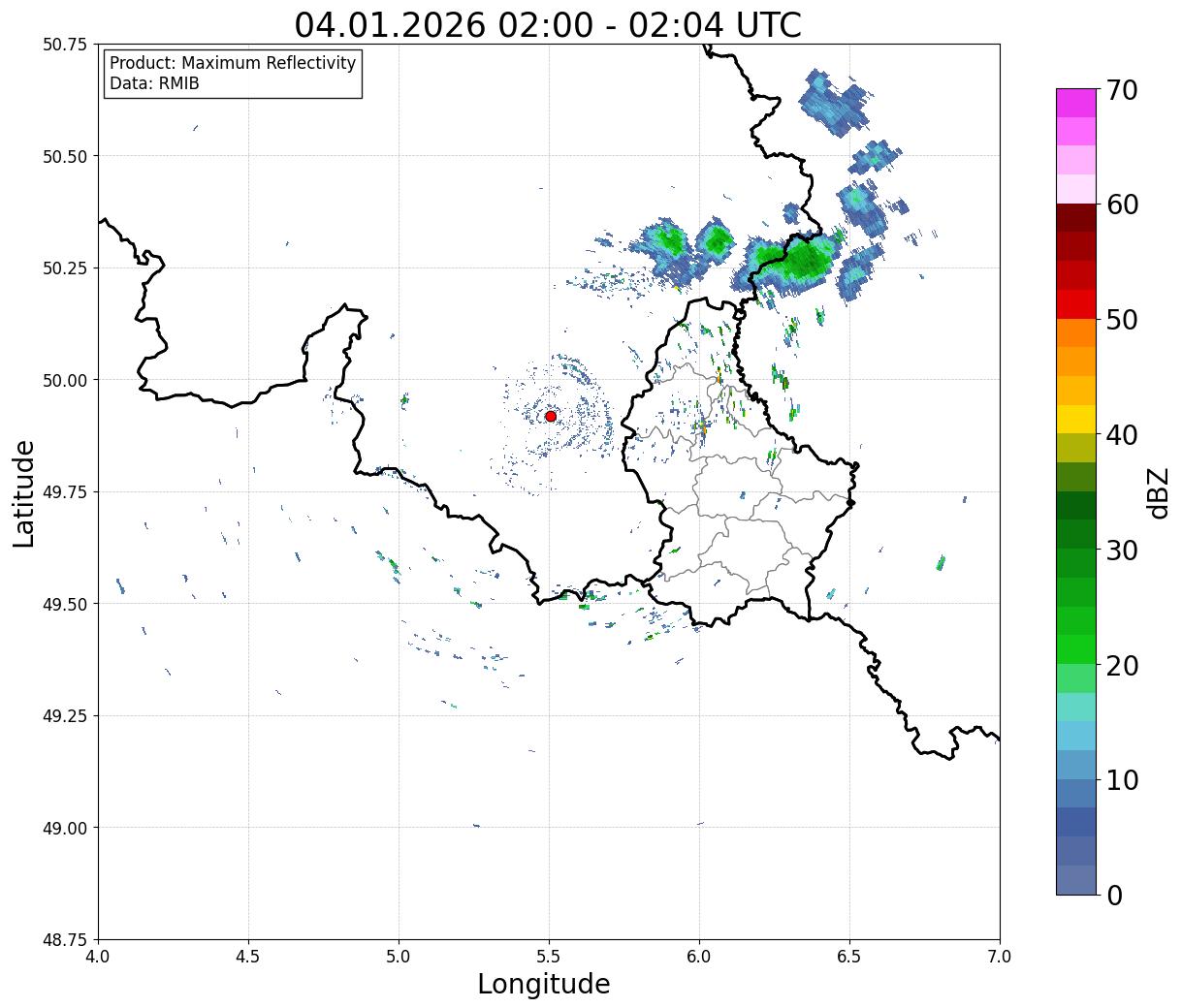Click the longitude tick label 6.5

pos(849,956)
